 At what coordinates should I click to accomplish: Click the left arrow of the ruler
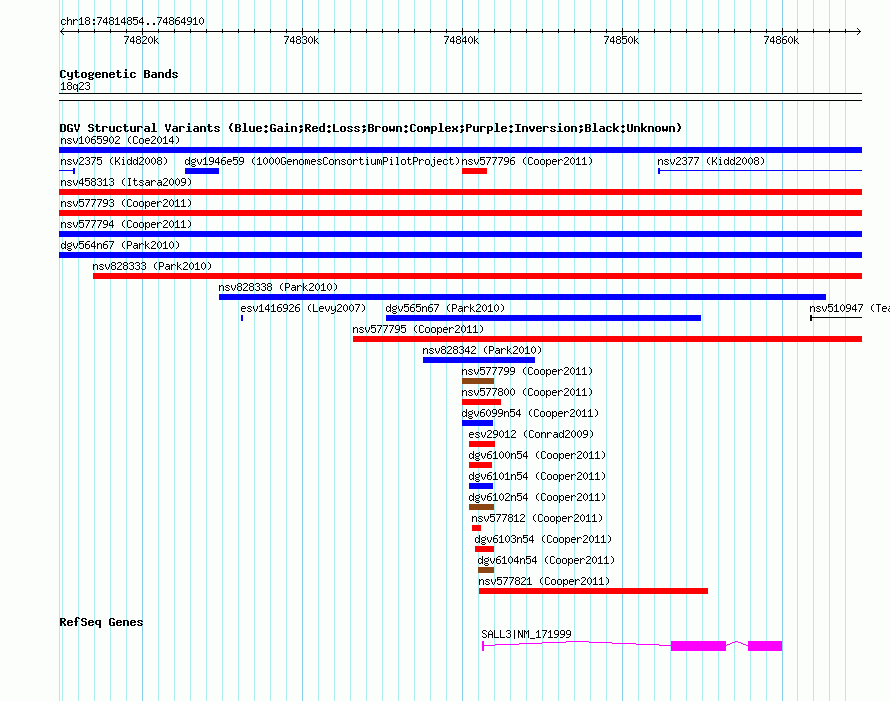(x=62, y=31)
